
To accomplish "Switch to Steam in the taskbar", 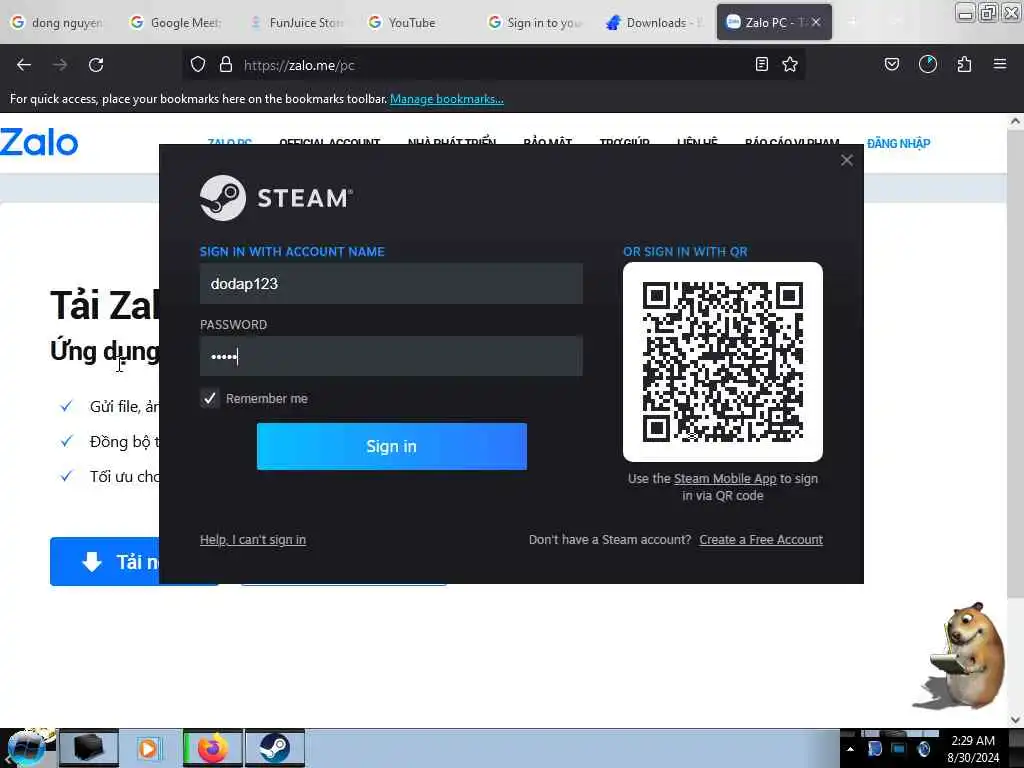I will pos(275,748).
